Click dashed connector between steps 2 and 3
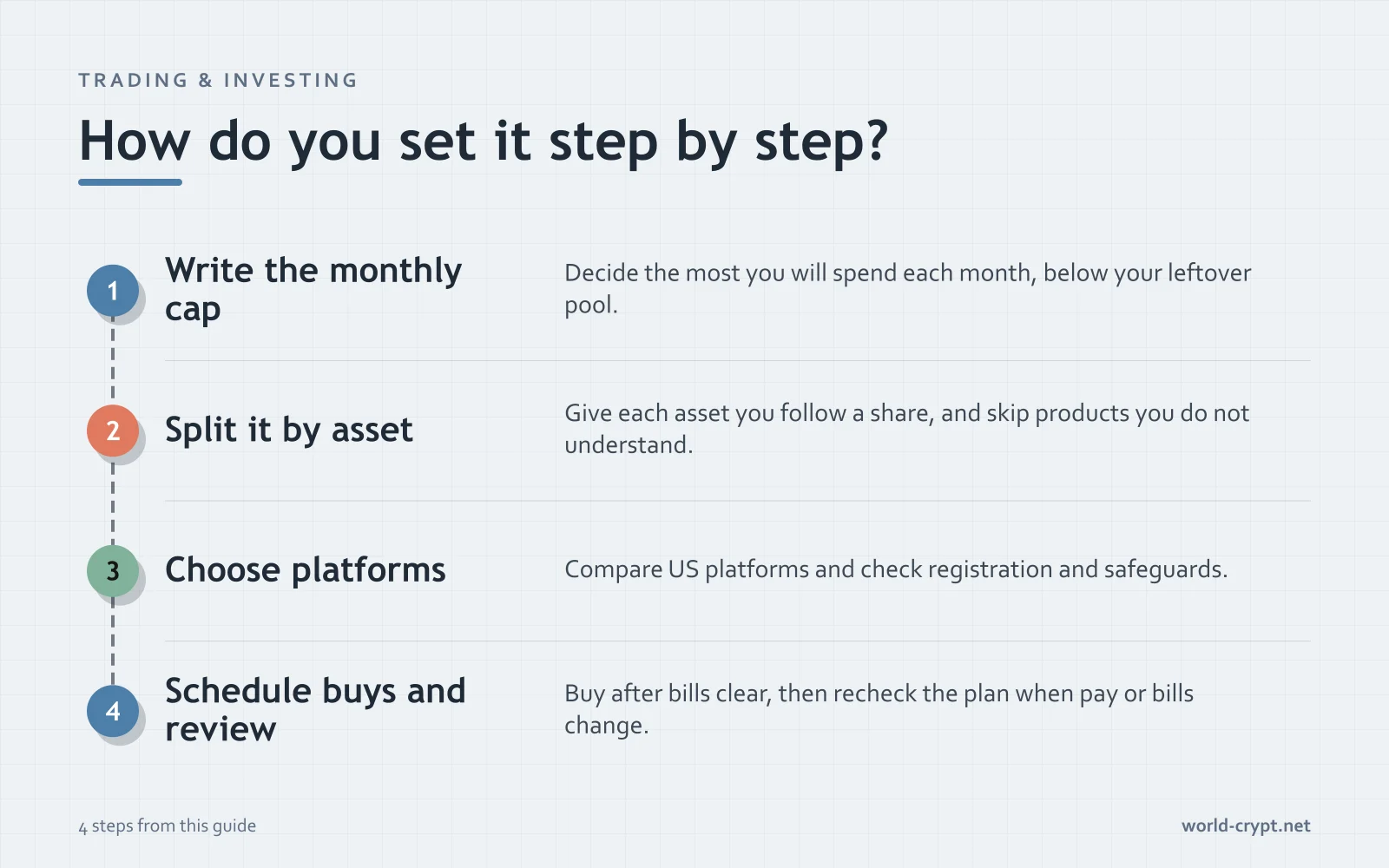 [x=113, y=501]
